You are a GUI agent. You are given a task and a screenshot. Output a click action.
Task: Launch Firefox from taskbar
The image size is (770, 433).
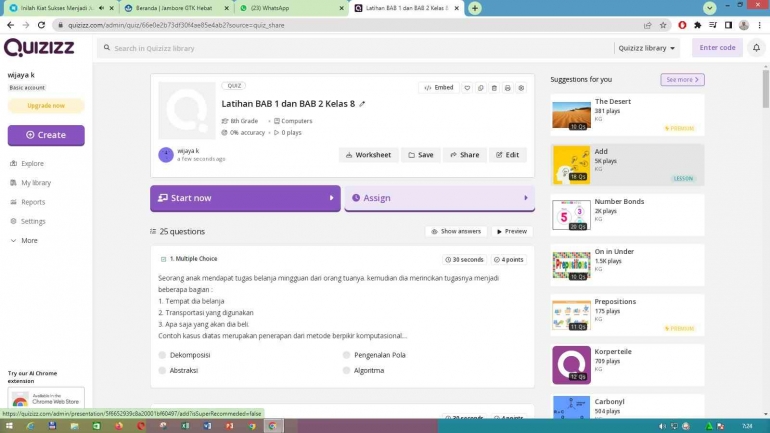click(118, 426)
